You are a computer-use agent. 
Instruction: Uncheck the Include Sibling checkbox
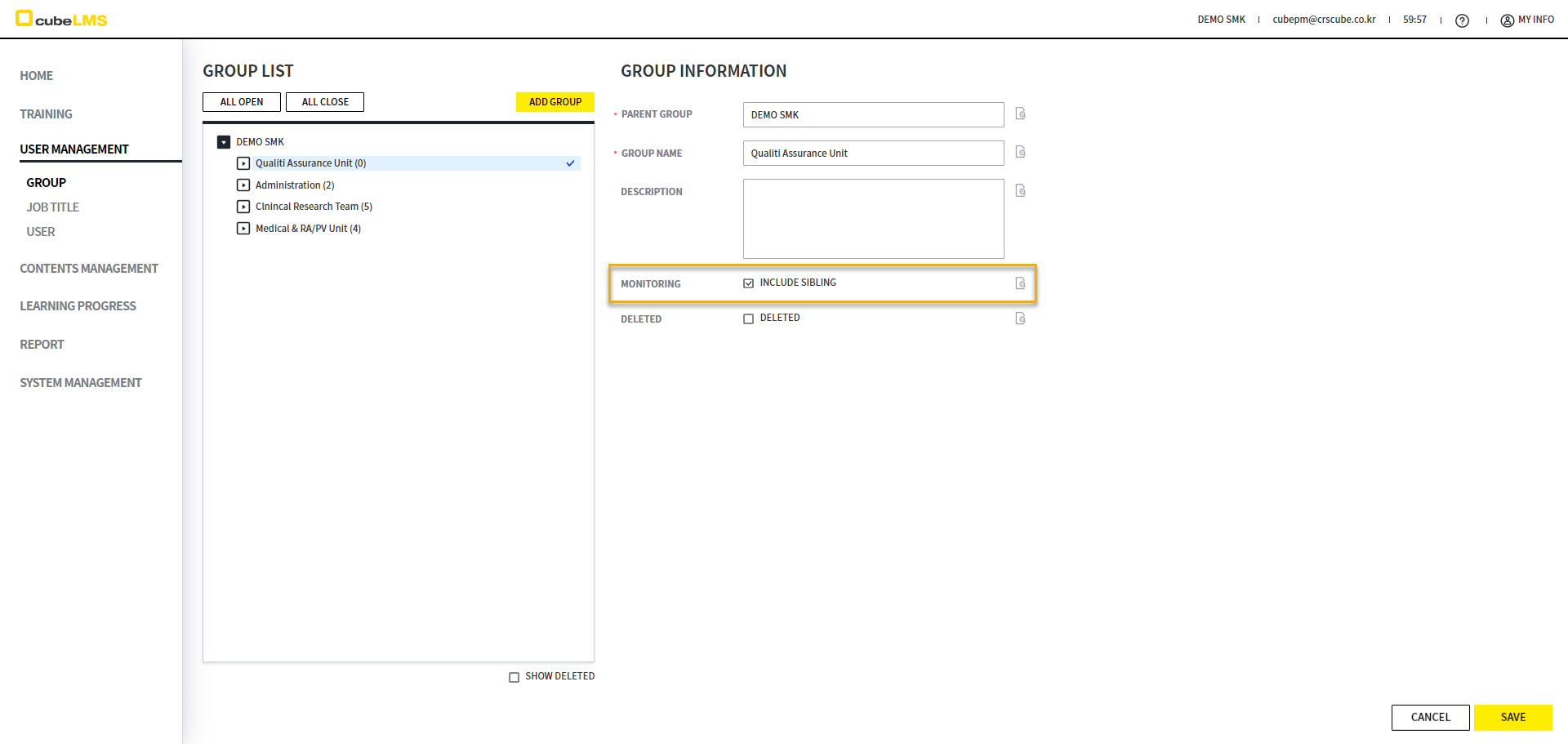(x=748, y=283)
